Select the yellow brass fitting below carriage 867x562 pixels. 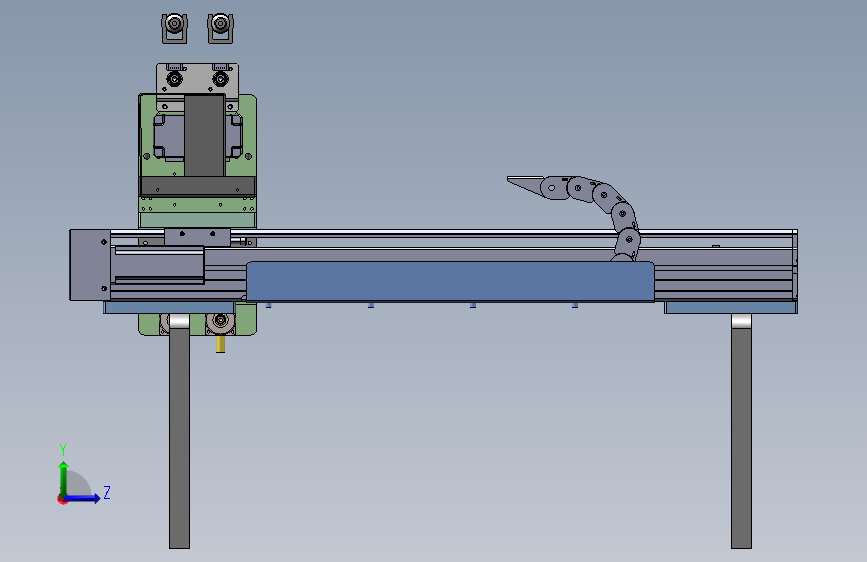tap(220, 344)
